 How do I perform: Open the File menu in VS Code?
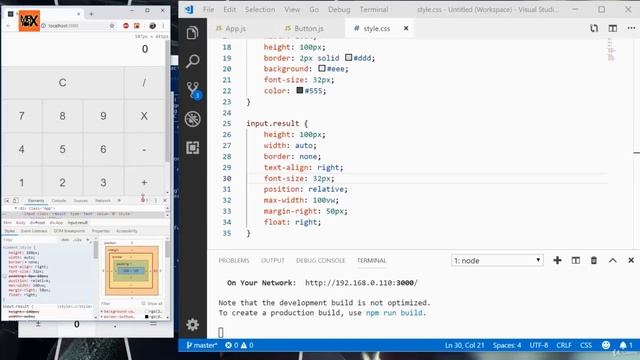pos(208,9)
